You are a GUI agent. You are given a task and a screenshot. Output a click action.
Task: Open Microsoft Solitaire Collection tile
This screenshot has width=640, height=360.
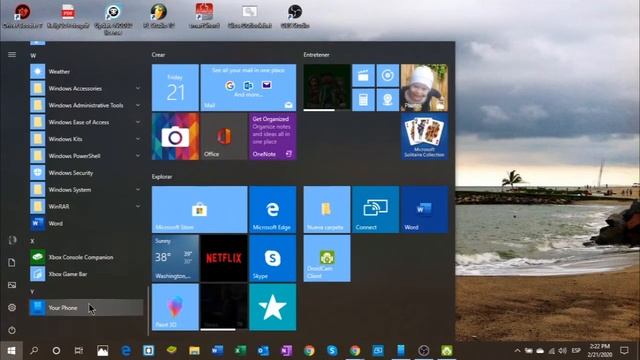[x=424, y=136]
